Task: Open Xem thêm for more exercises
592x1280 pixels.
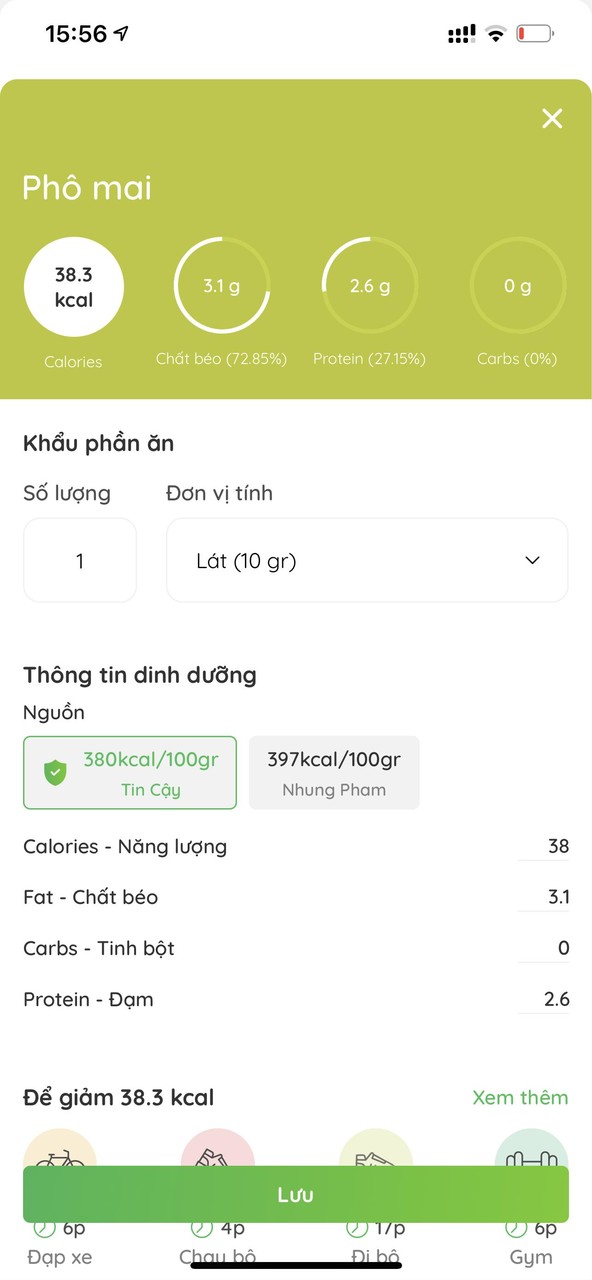Action: pyautogui.click(x=521, y=1097)
